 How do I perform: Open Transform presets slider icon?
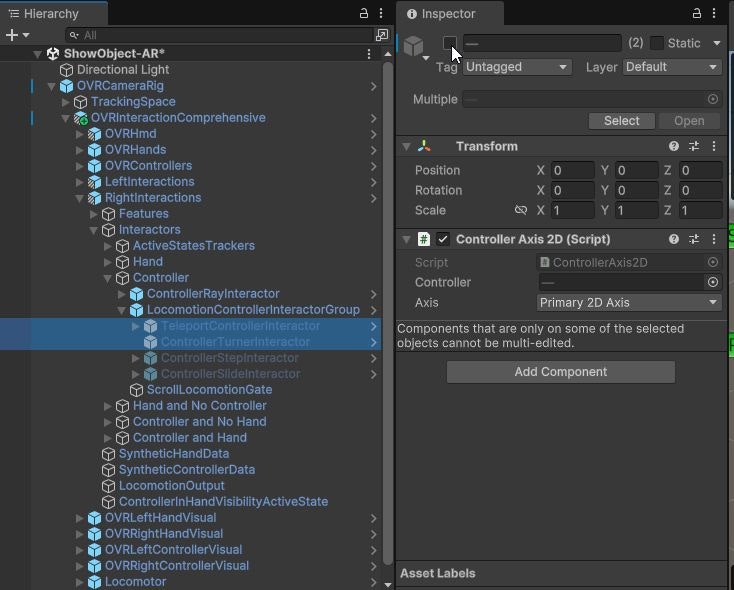pyautogui.click(x=694, y=146)
